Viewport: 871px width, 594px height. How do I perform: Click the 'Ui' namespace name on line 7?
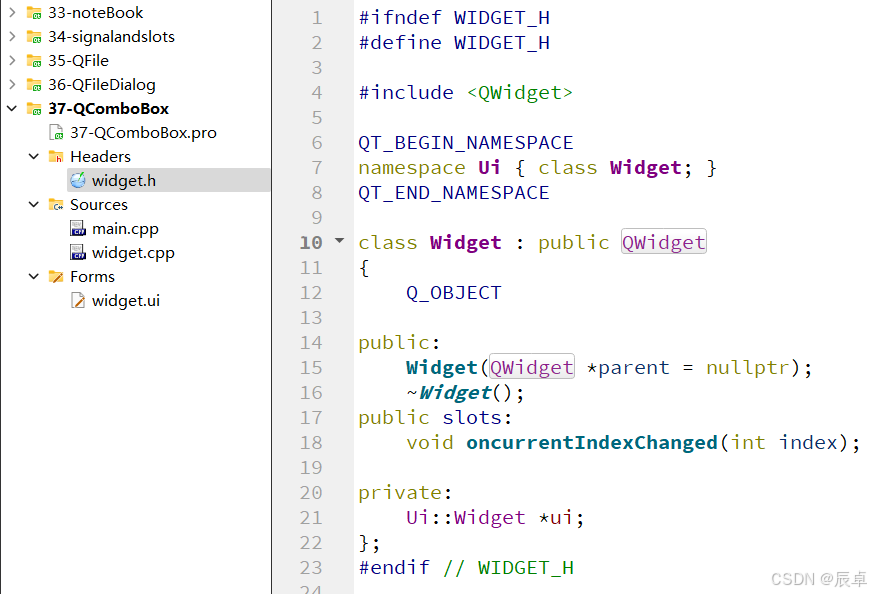[x=489, y=168]
